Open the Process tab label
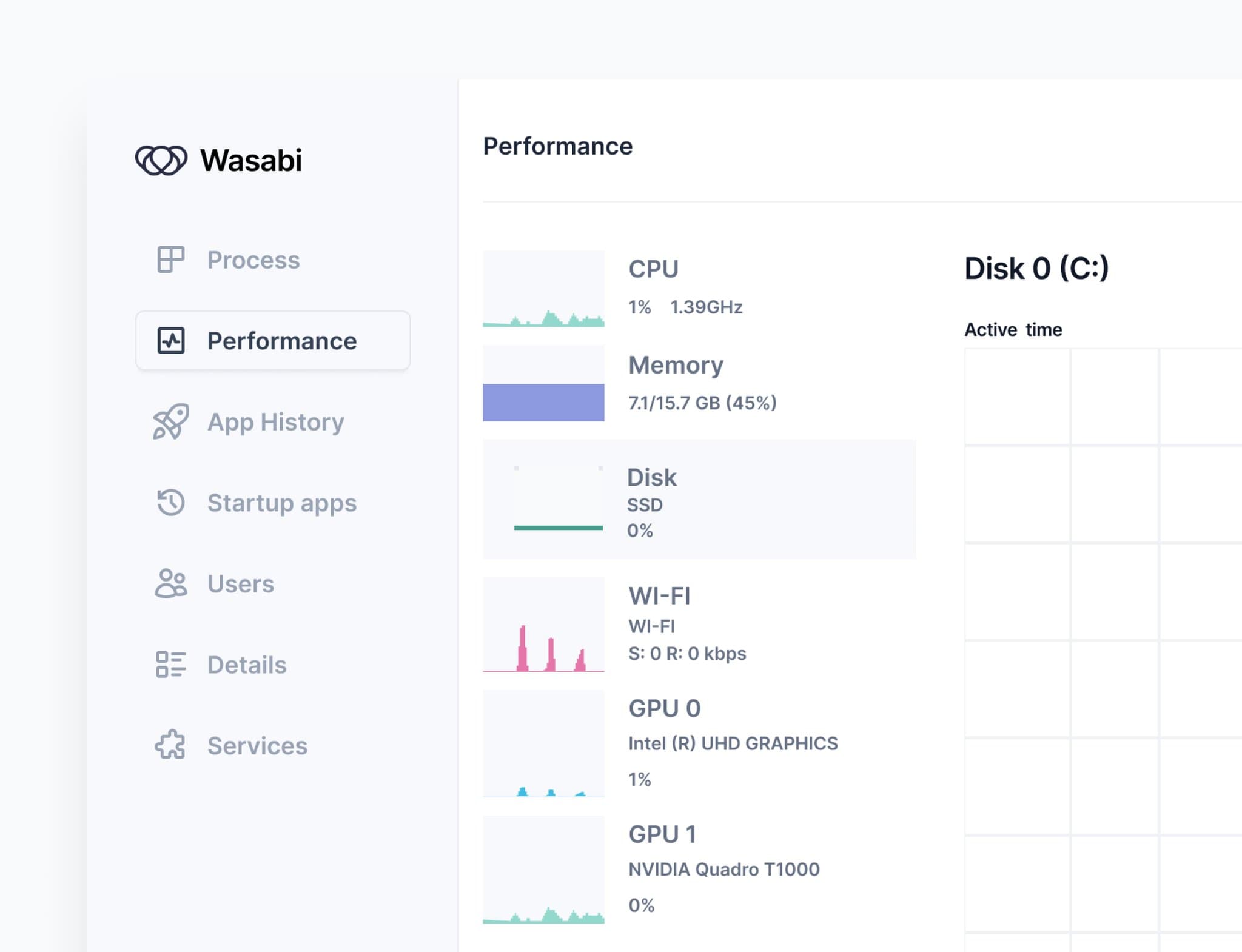This screenshot has width=1242, height=952. (253, 260)
